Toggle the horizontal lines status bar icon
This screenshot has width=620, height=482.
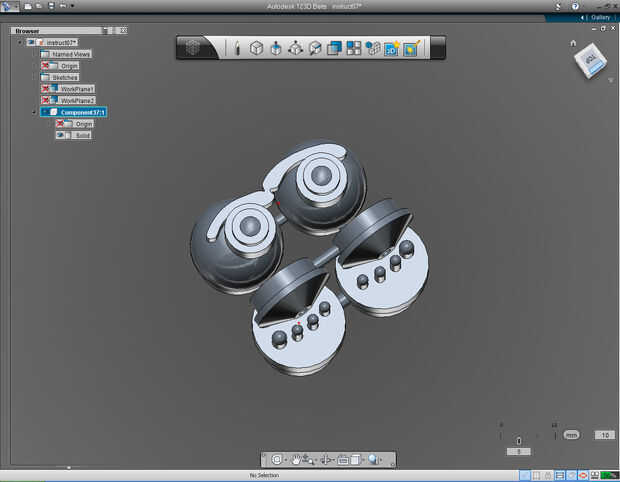tap(560, 475)
